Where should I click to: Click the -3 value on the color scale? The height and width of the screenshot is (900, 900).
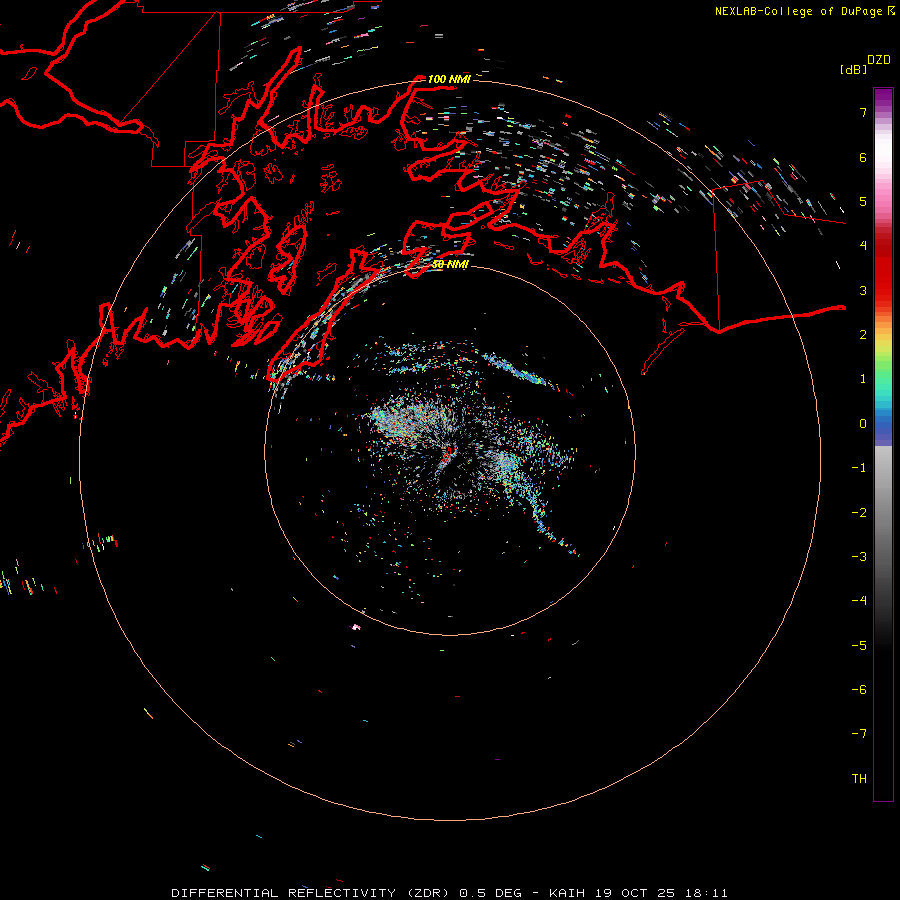[x=859, y=557]
